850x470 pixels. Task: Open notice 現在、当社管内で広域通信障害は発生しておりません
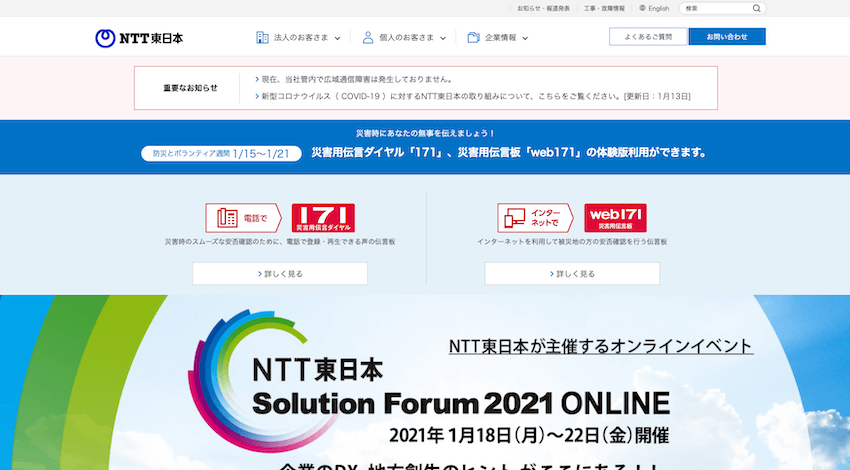(354, 79)
